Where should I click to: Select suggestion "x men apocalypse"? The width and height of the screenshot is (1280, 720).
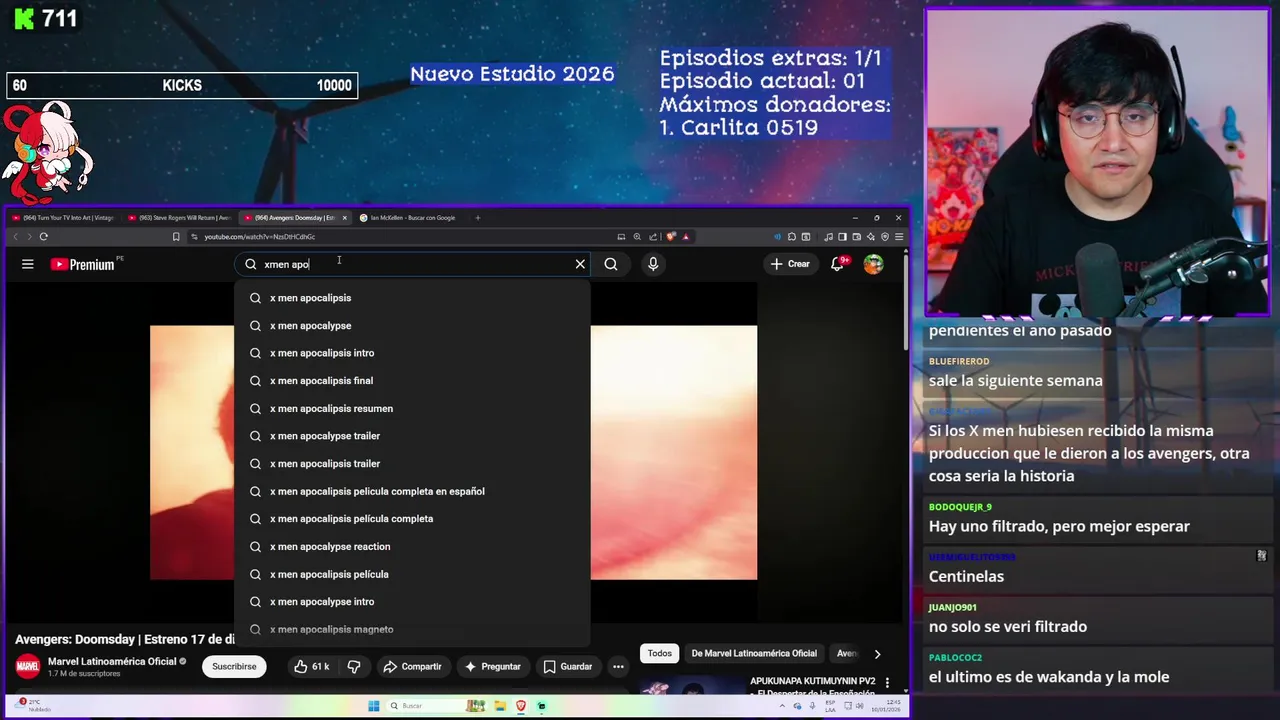(x=412, y=326)
